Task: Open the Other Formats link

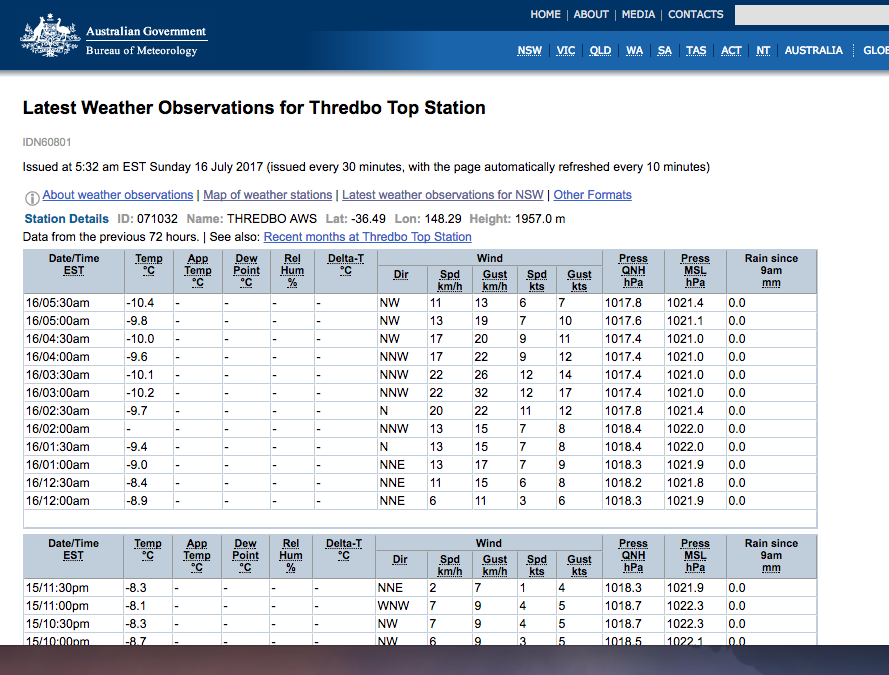Action: coord(592,195)
